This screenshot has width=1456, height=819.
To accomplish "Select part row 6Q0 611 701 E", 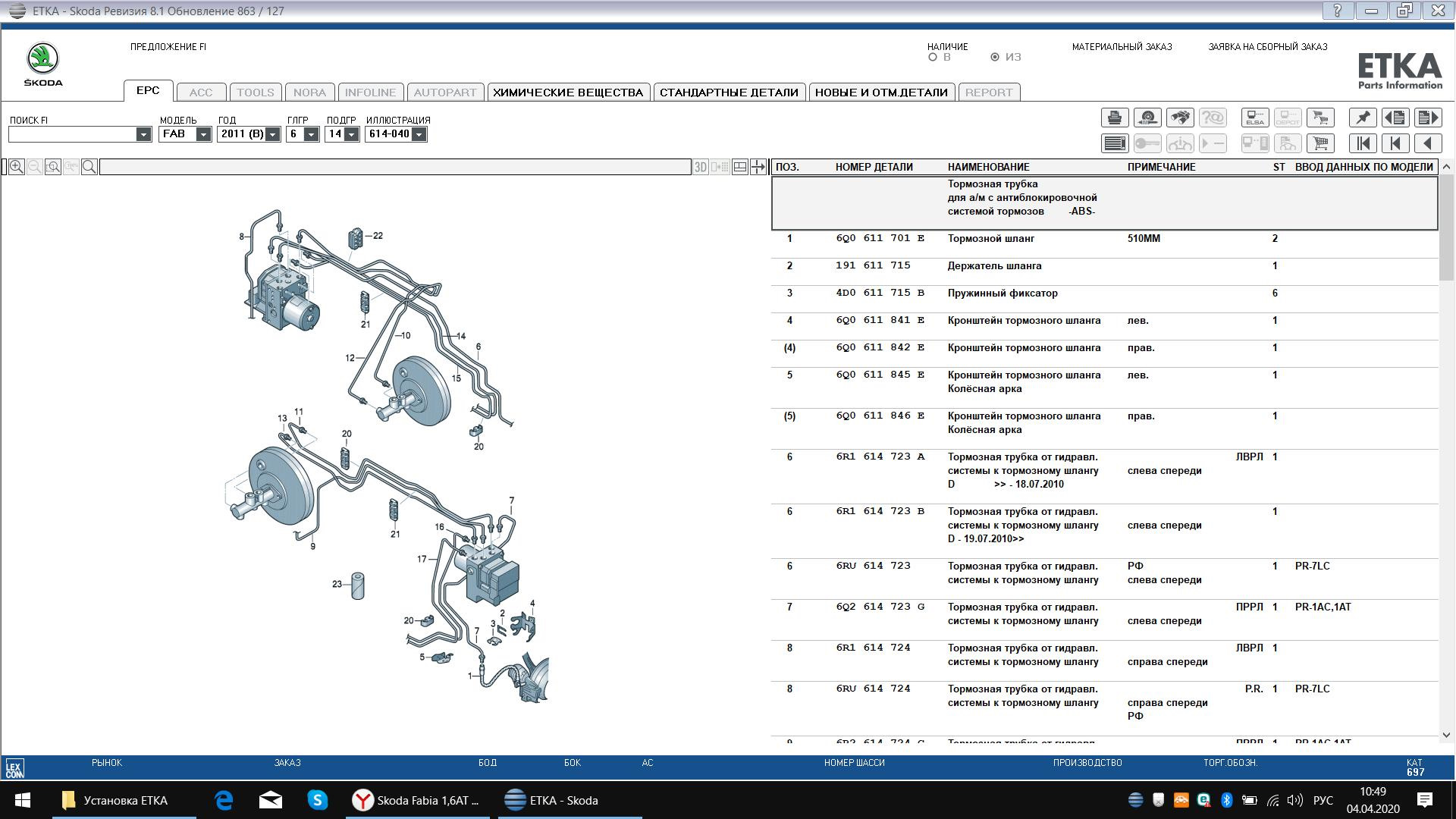I will (880, 239).
